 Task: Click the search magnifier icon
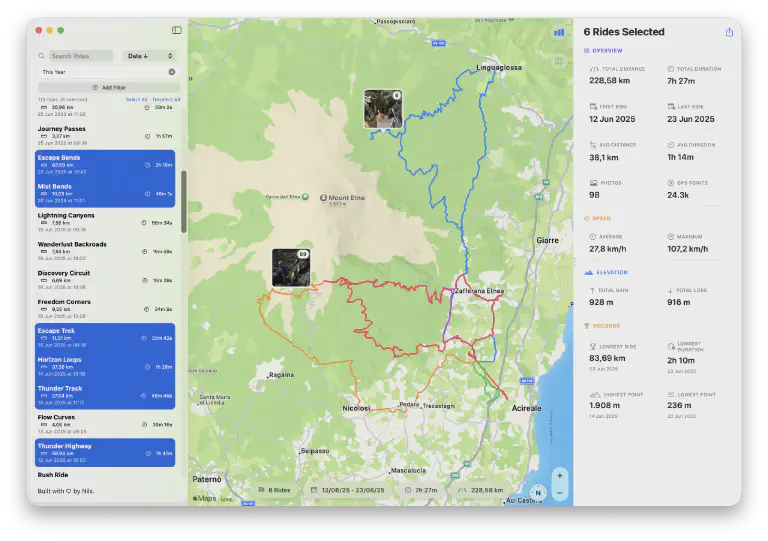41,56
